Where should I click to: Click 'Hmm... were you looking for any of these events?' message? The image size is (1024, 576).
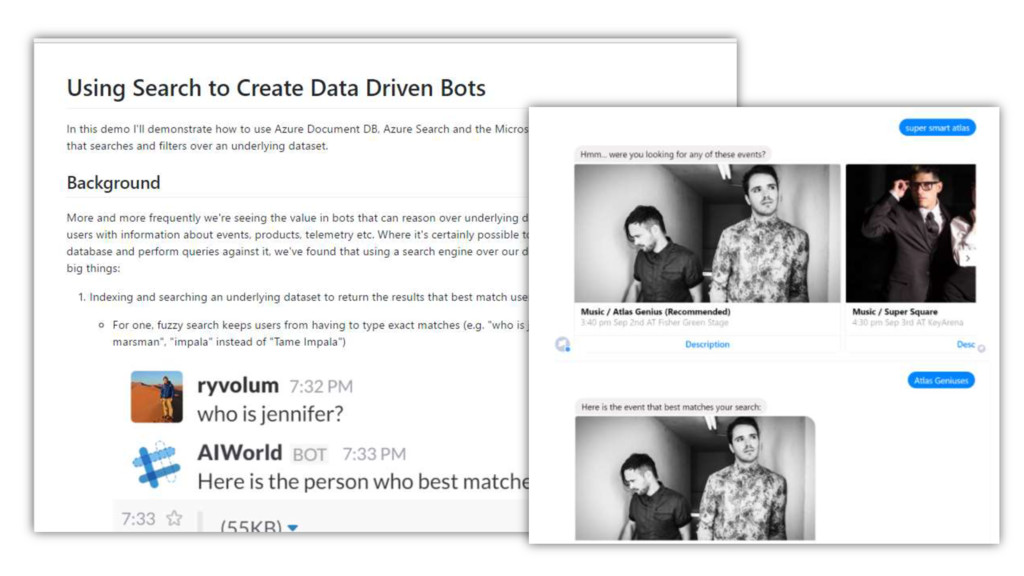point(673,154)
